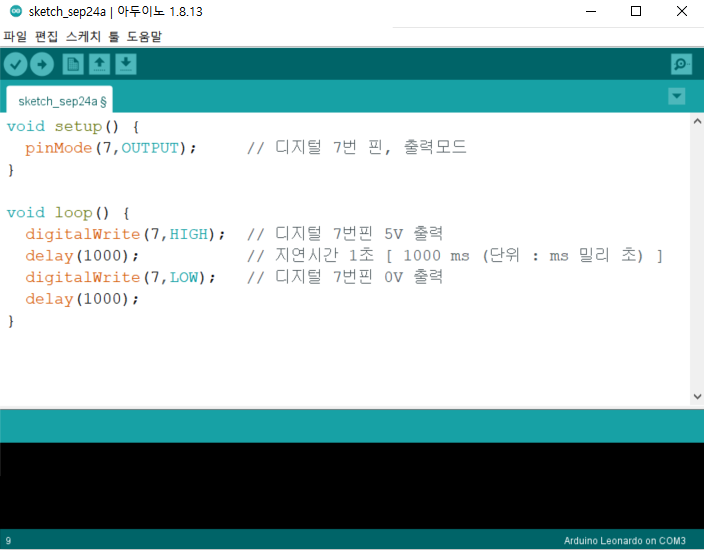Click inside the black console output area
704x550 pixels.
[352, 485]
